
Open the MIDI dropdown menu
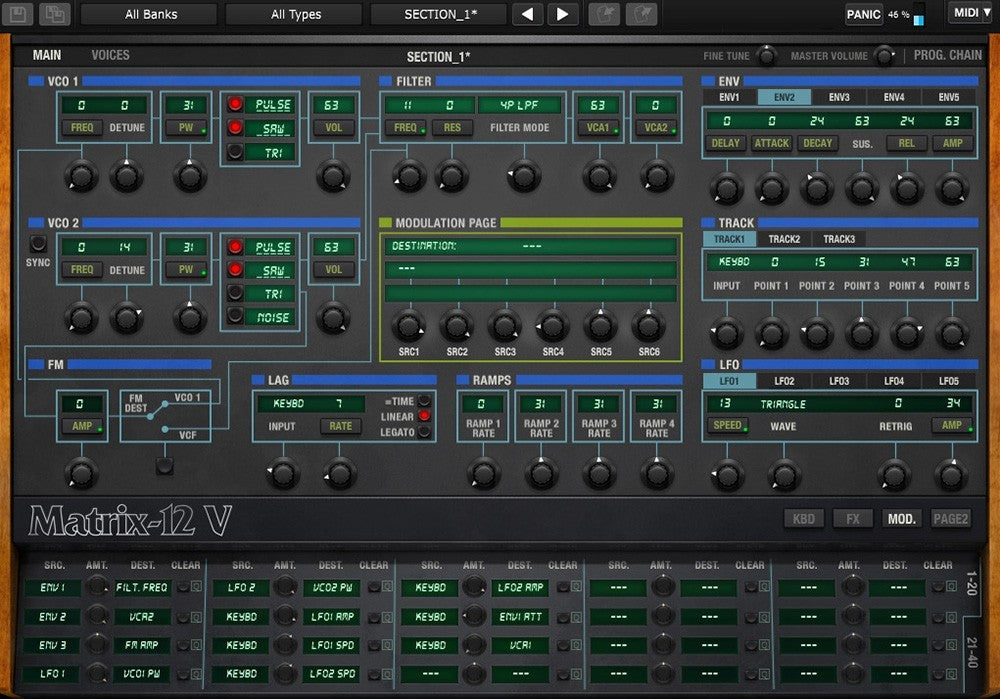971,13
